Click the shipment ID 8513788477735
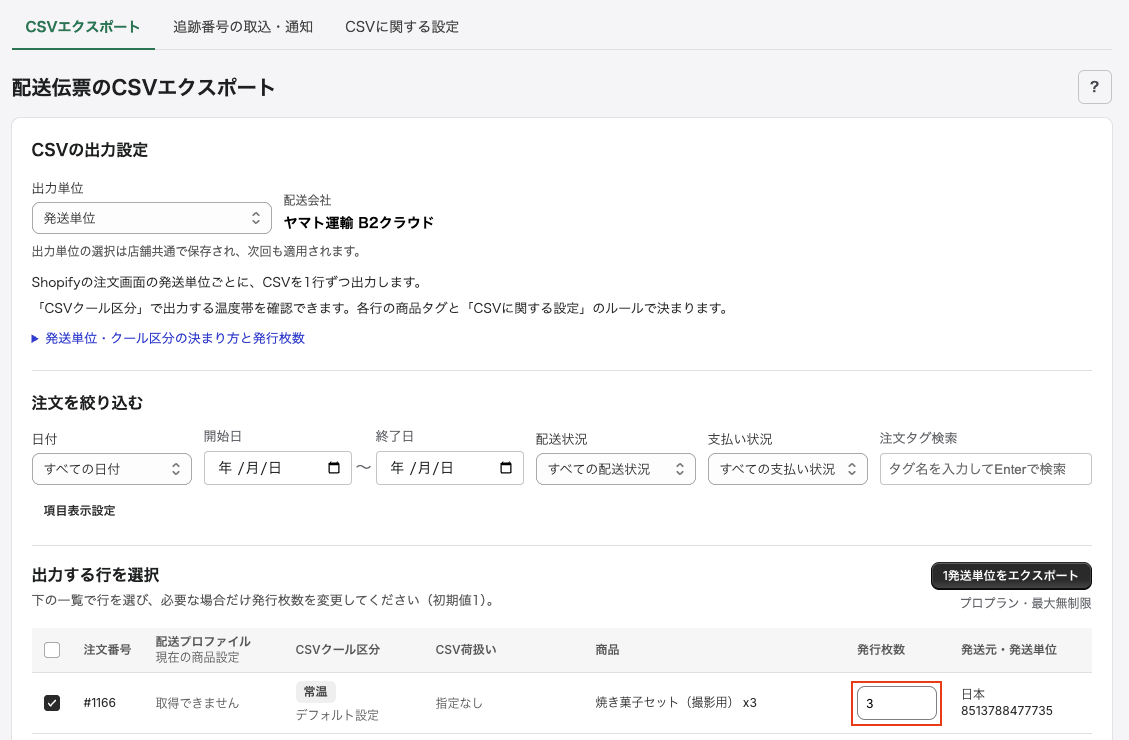Image resolution: width=1129 pixels, height=740 pixels. pos(1007,711)
